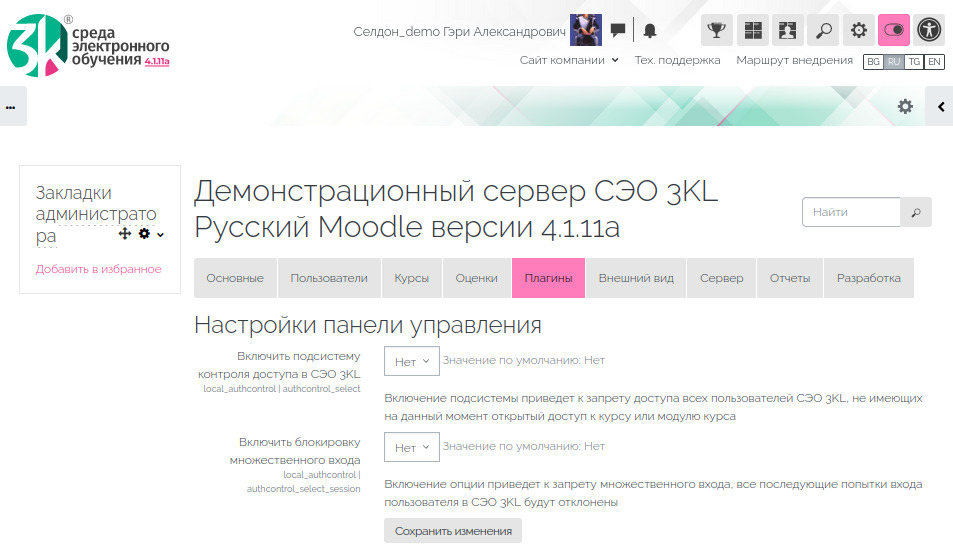953x552 pixels.
Task: Click the Добавить в избранное link
Action: (x=98, y=269)
